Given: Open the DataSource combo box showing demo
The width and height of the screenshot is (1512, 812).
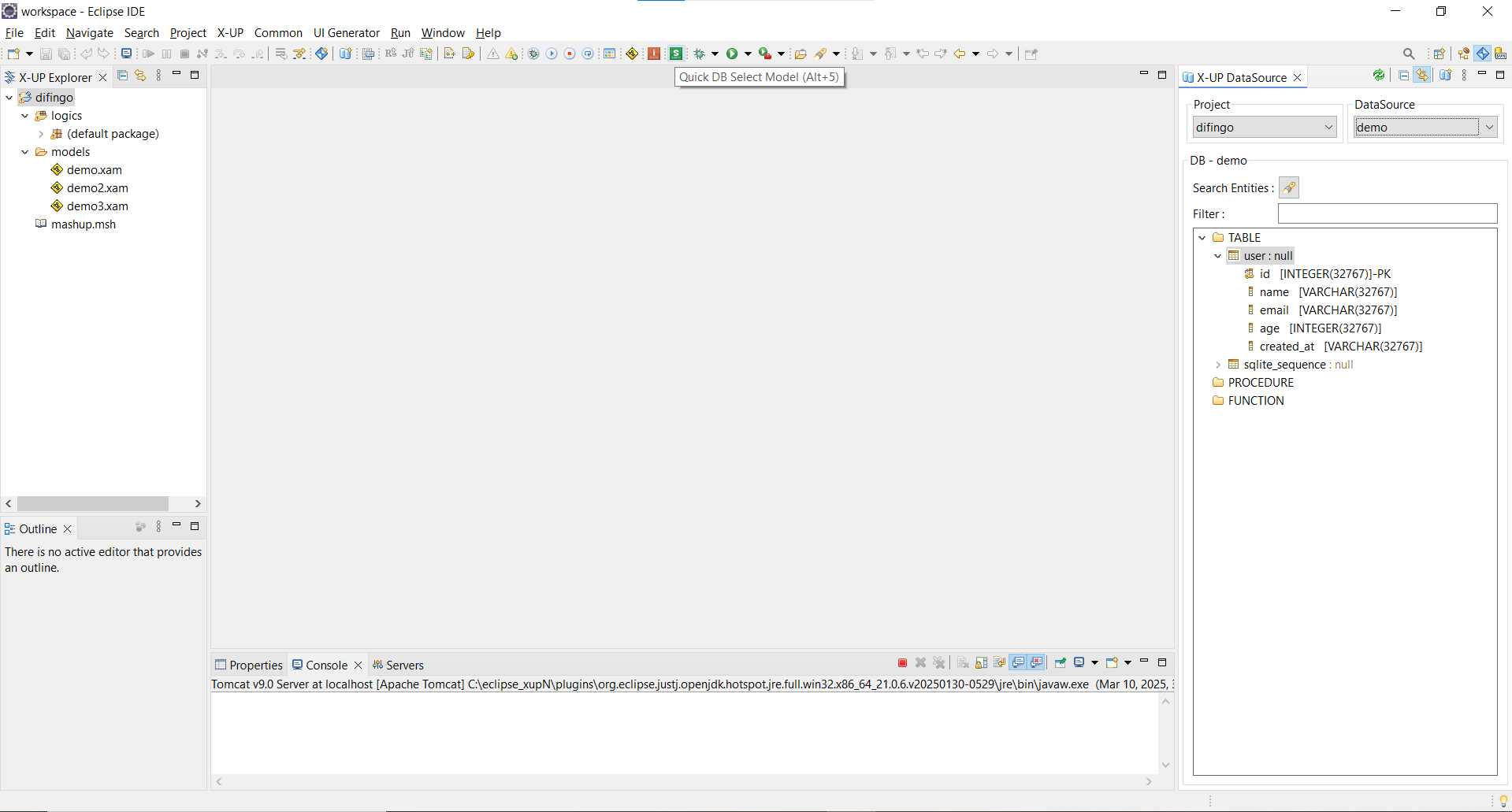Looking at the screenshot, I should (x=1488, y=127).
